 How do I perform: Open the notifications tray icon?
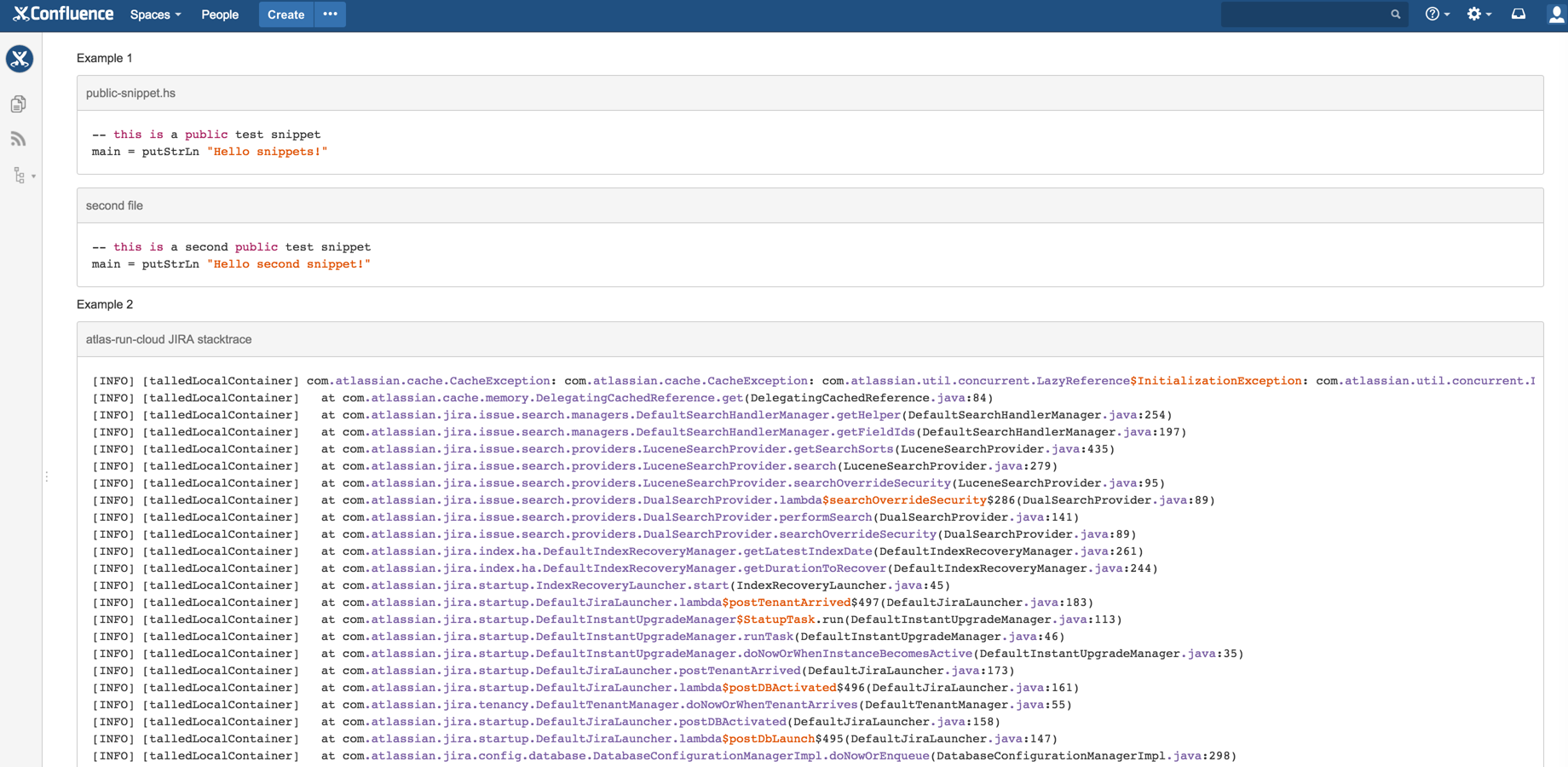pyautogui.click(x=1519, y=14)
